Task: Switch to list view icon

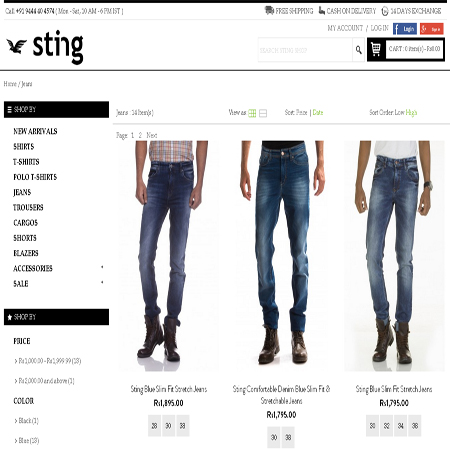Action: (x=263, y=113)
